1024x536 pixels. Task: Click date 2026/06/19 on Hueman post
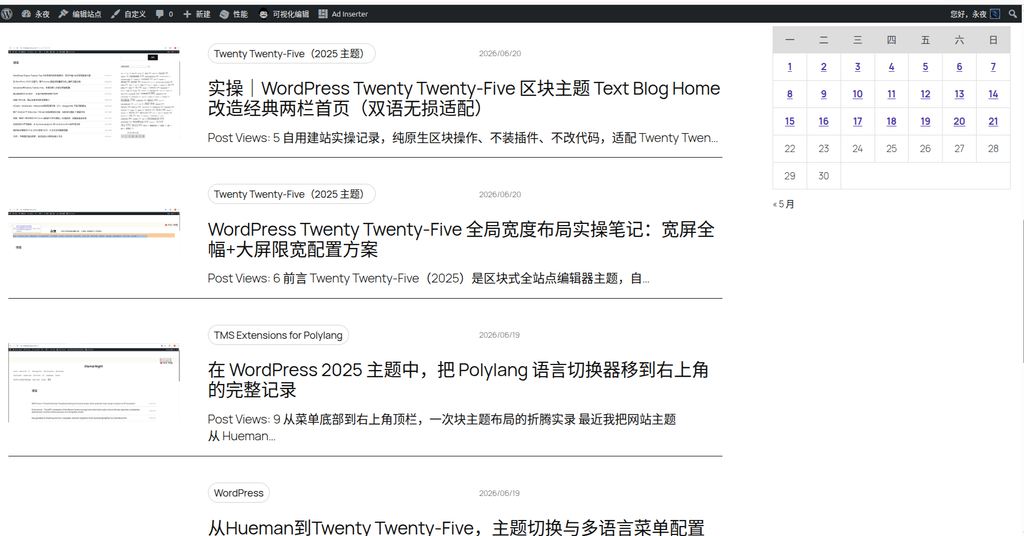(x=500, y=493)
